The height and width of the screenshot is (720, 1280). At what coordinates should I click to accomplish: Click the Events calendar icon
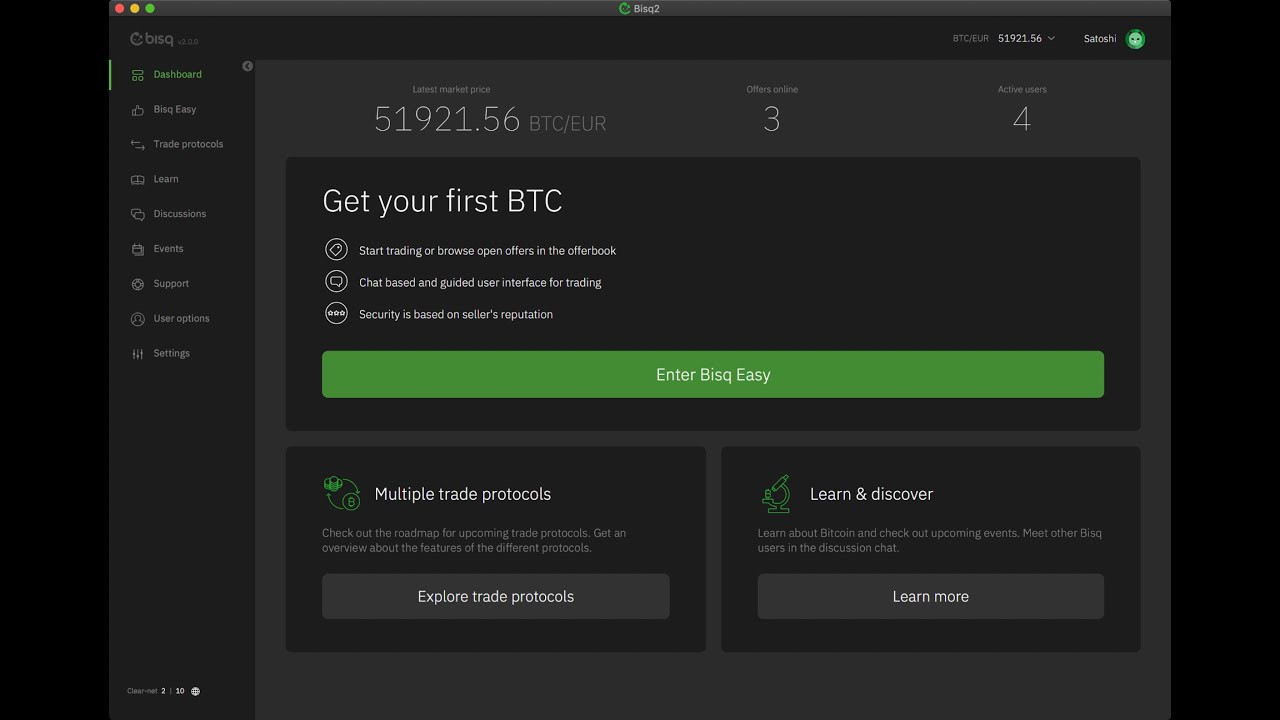[138, 249]
